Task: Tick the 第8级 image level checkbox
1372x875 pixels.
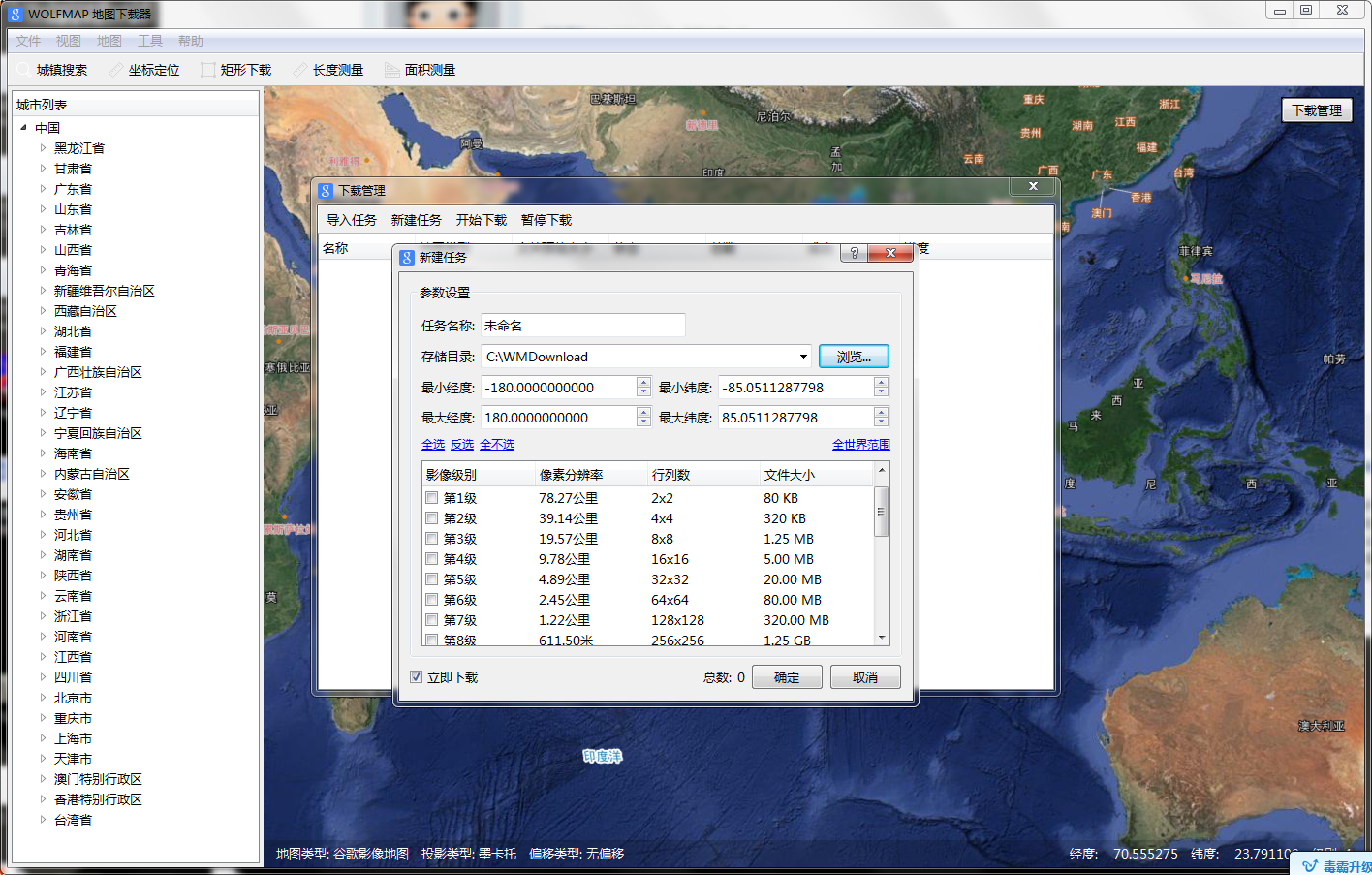Action: [x=432, y=640]
